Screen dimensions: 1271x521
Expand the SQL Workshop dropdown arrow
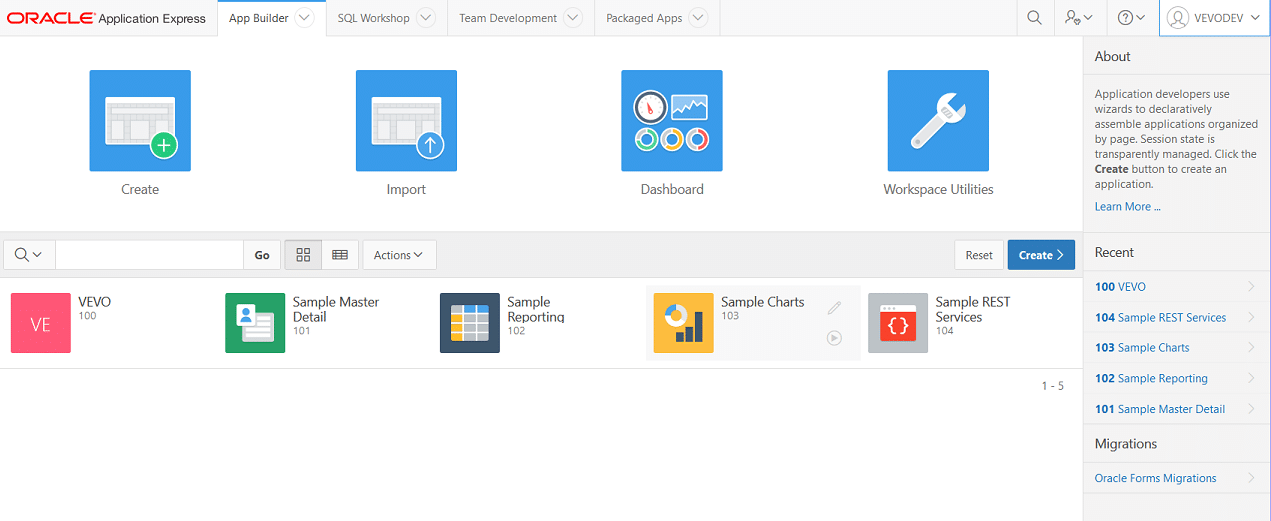pyautogui.click(x=426, y=18)
